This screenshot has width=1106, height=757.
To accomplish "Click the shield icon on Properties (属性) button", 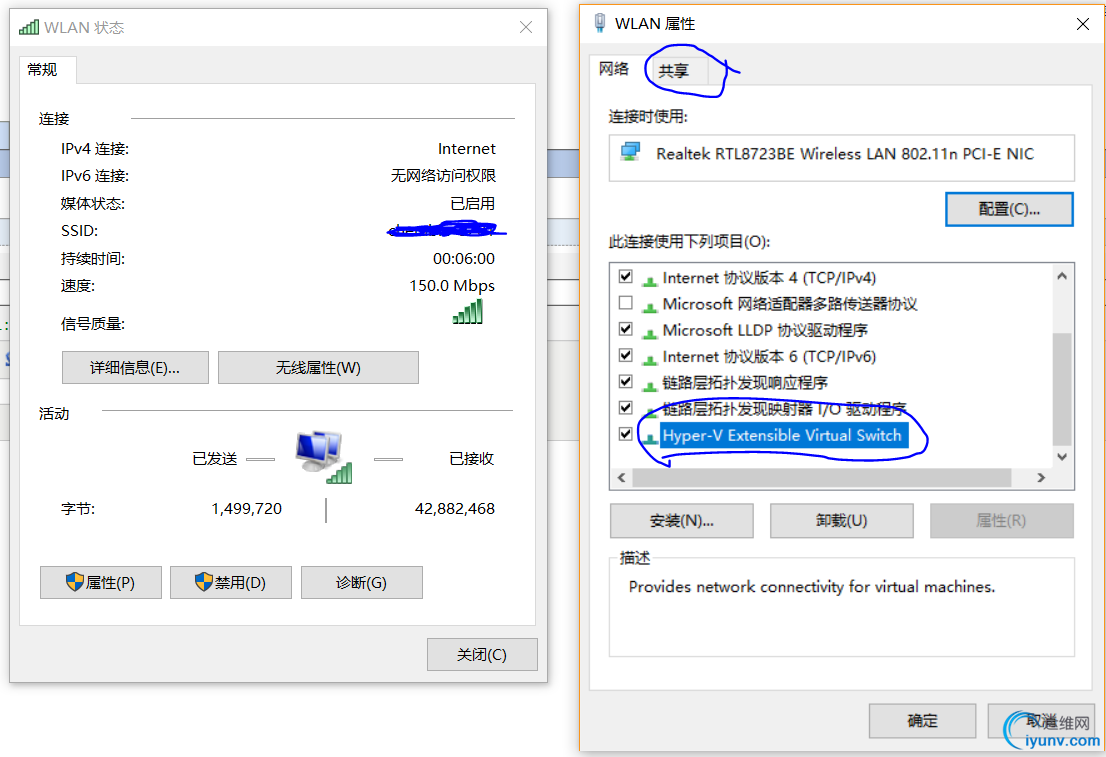I will coord(75,582).
